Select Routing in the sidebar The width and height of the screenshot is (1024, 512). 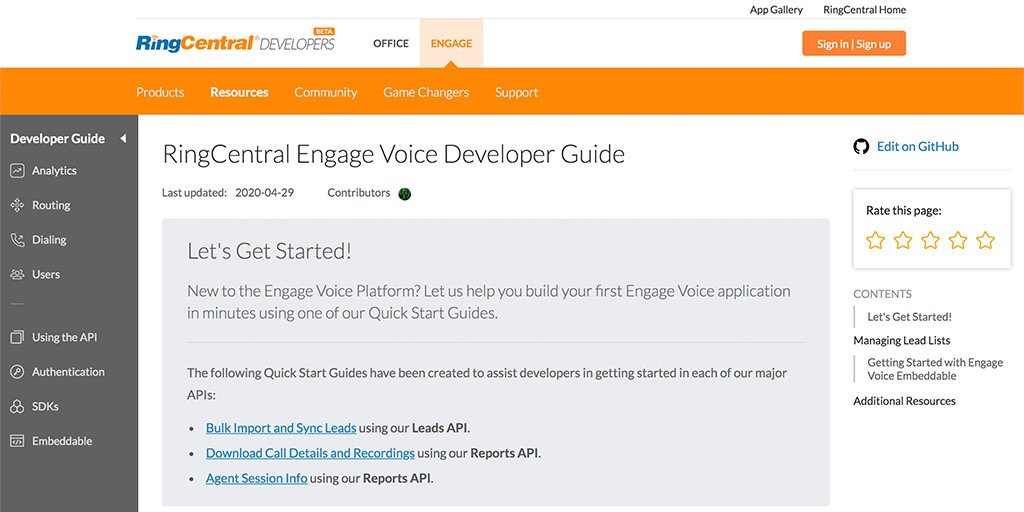(51, 205)
